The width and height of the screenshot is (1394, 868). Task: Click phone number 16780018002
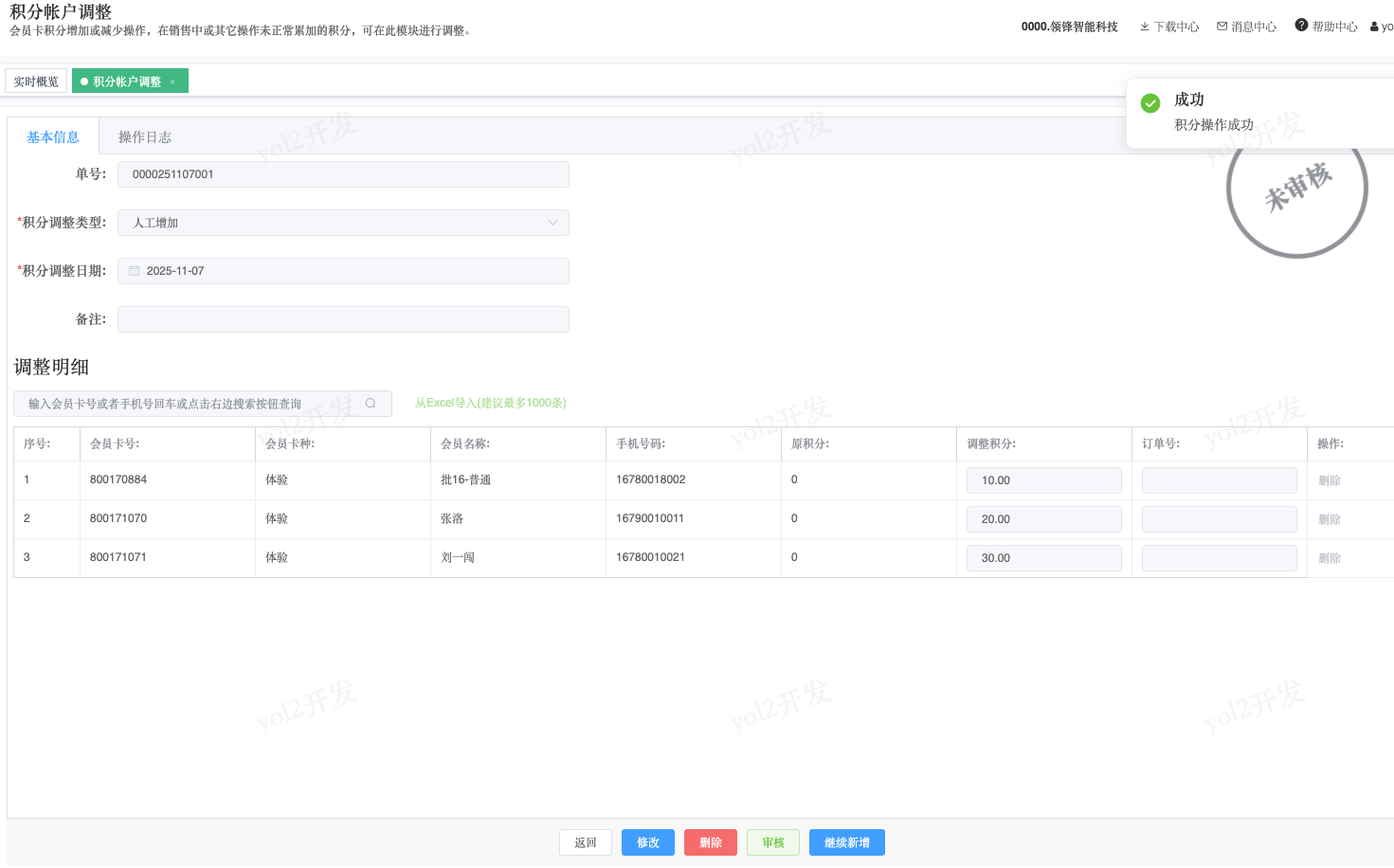coord(651,479)
